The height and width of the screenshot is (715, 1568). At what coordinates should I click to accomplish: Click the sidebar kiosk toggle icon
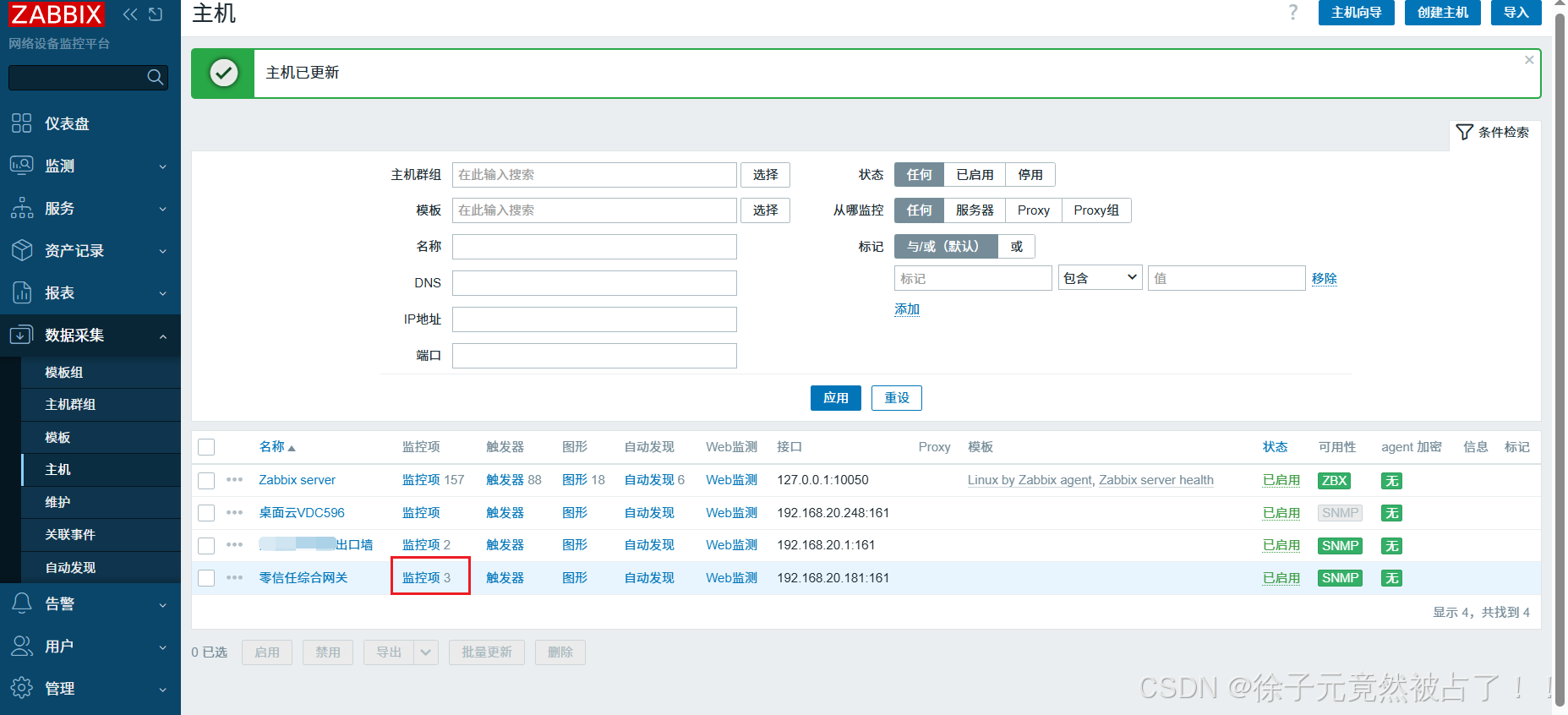[156, 14]
